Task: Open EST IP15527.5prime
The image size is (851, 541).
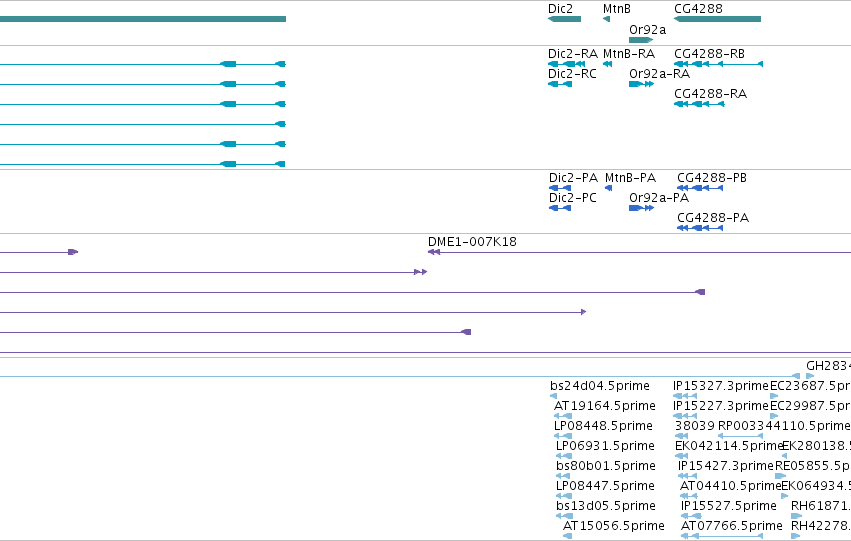Action: 729,506
